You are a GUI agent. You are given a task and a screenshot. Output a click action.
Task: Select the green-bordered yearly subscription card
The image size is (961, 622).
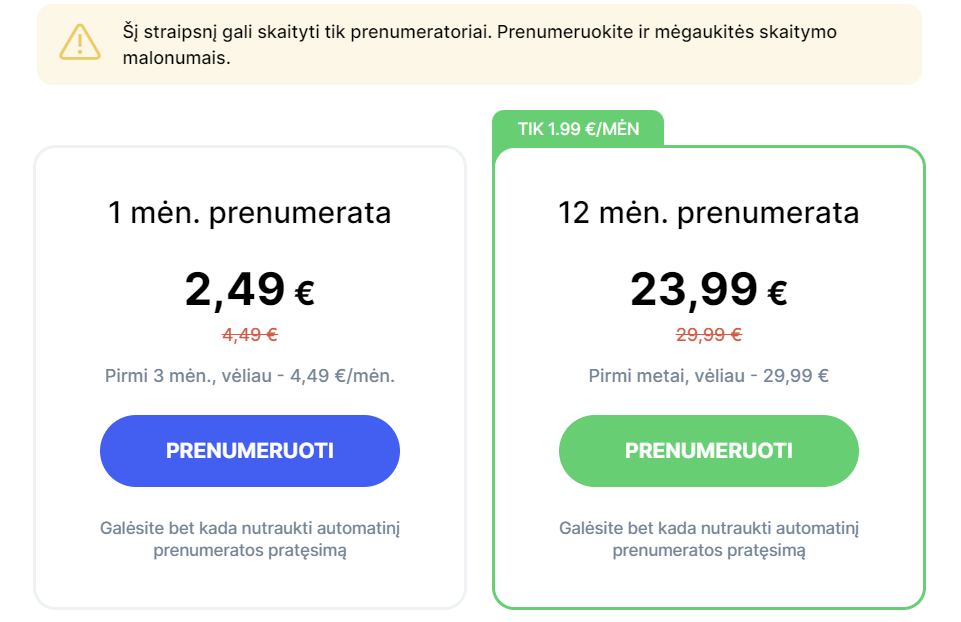coord(708,377)
